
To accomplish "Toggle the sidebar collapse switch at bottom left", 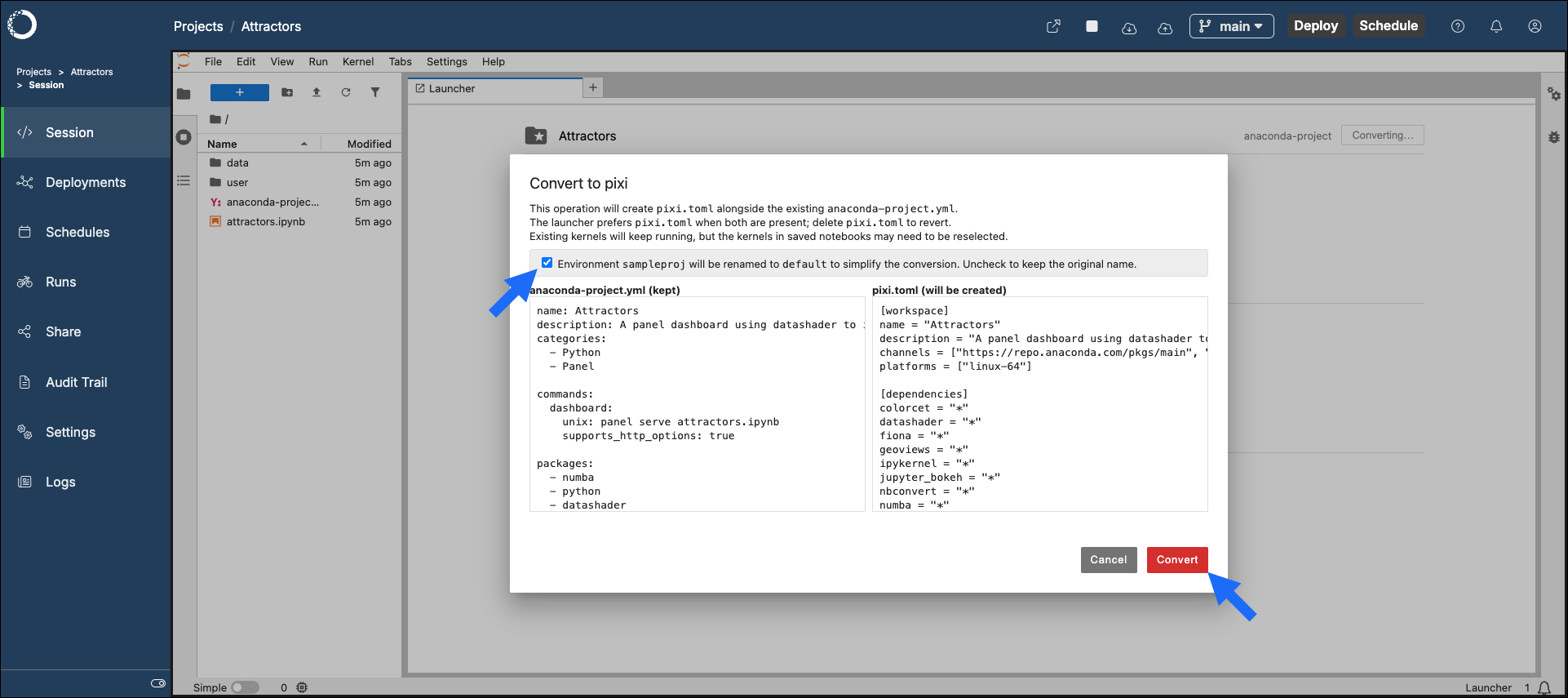I will tap(158, 683).
